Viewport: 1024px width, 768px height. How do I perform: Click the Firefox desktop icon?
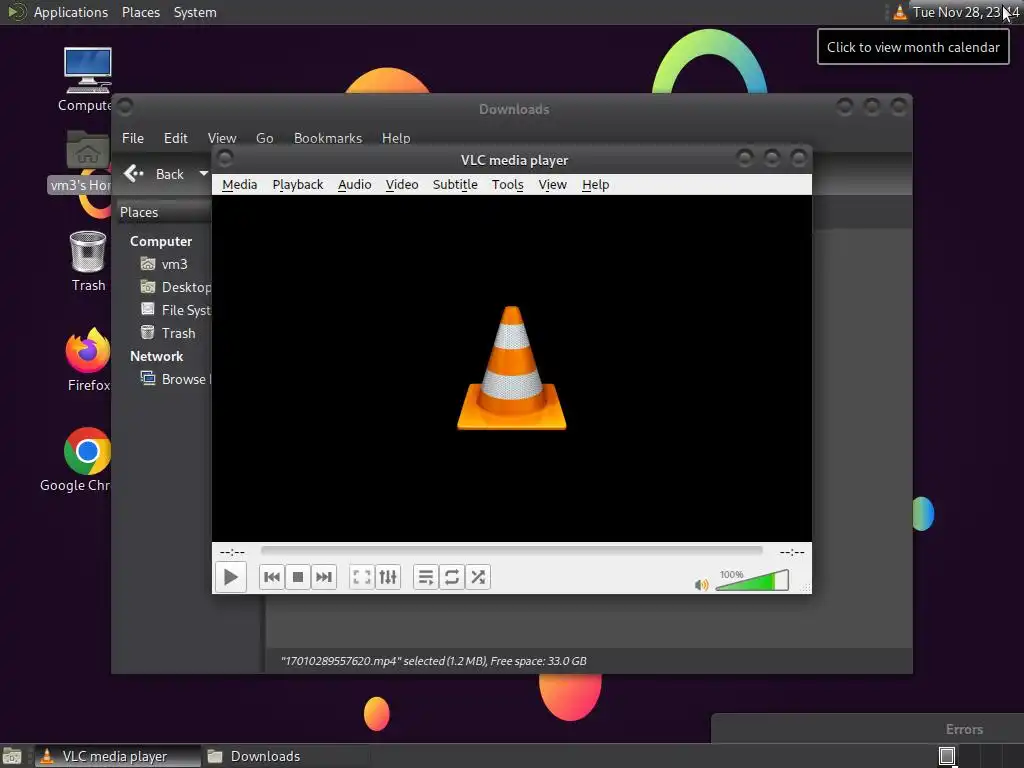[88, 351]
